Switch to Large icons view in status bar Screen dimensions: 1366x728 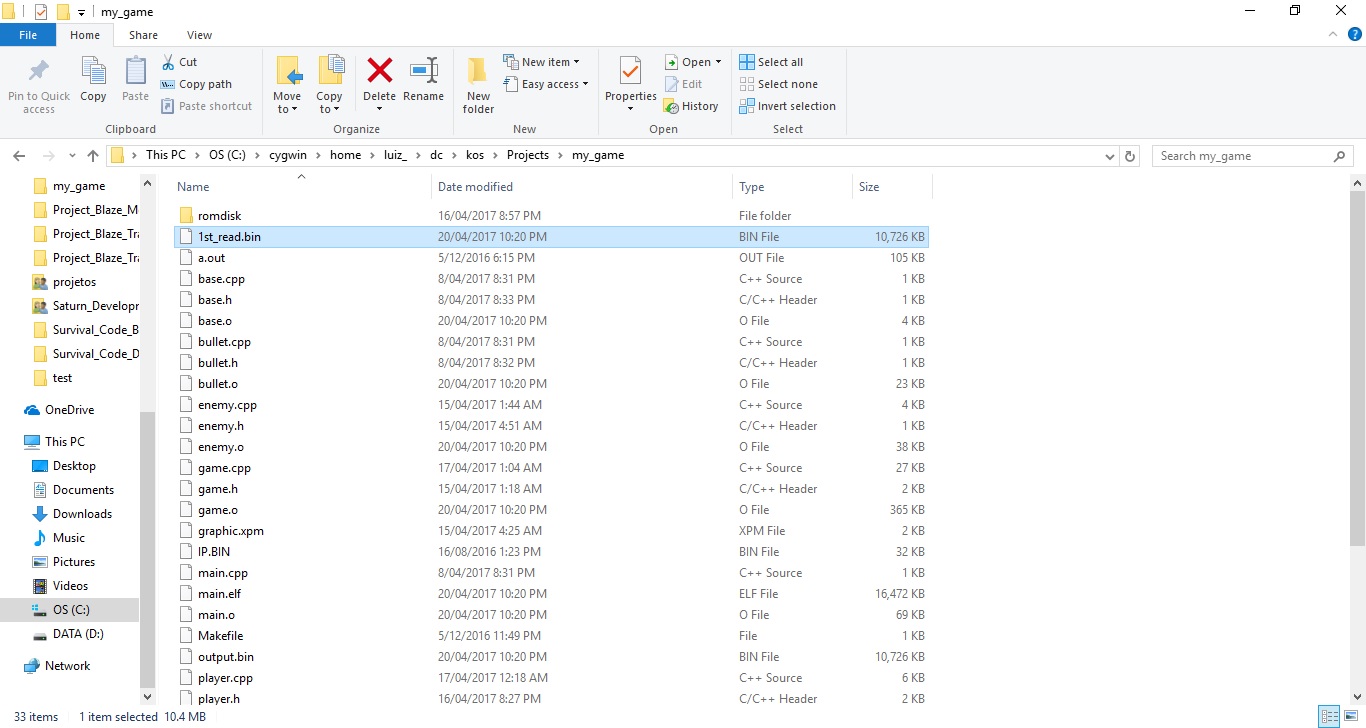pos(1349,716)
